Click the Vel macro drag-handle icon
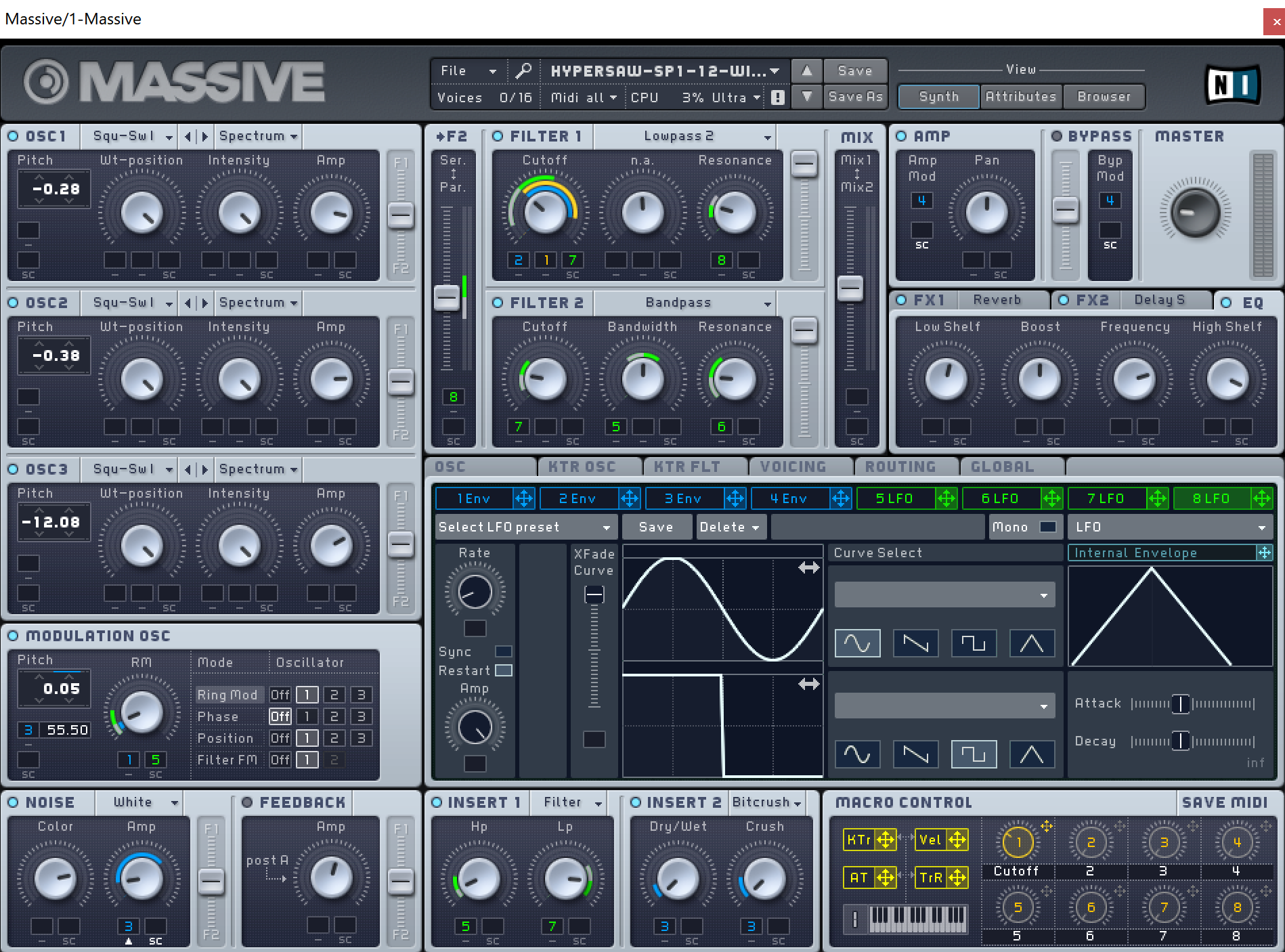The width and height of the screenshot is (1285, 952). [957, 840]
